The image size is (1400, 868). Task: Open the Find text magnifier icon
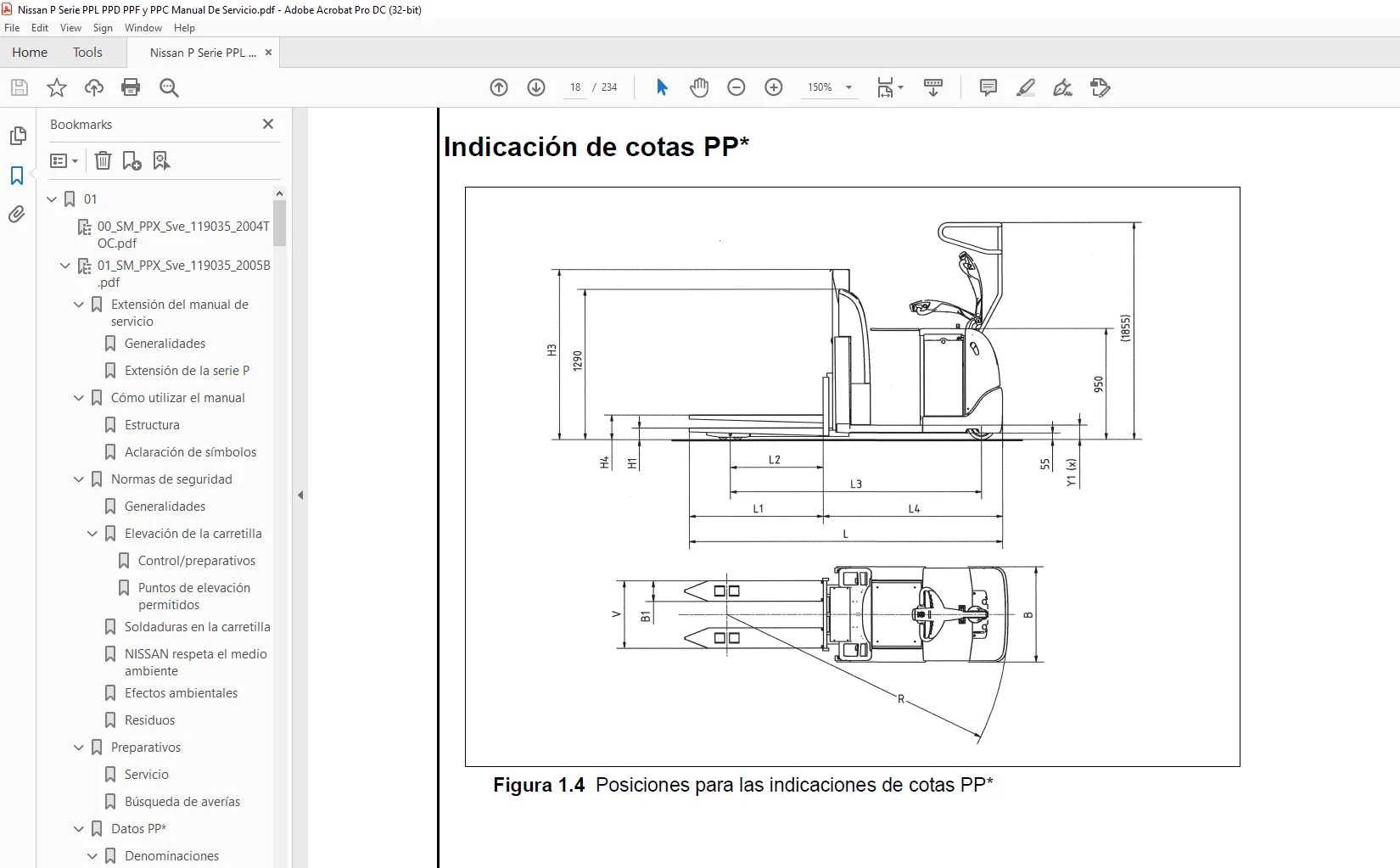tap(169, 87)
